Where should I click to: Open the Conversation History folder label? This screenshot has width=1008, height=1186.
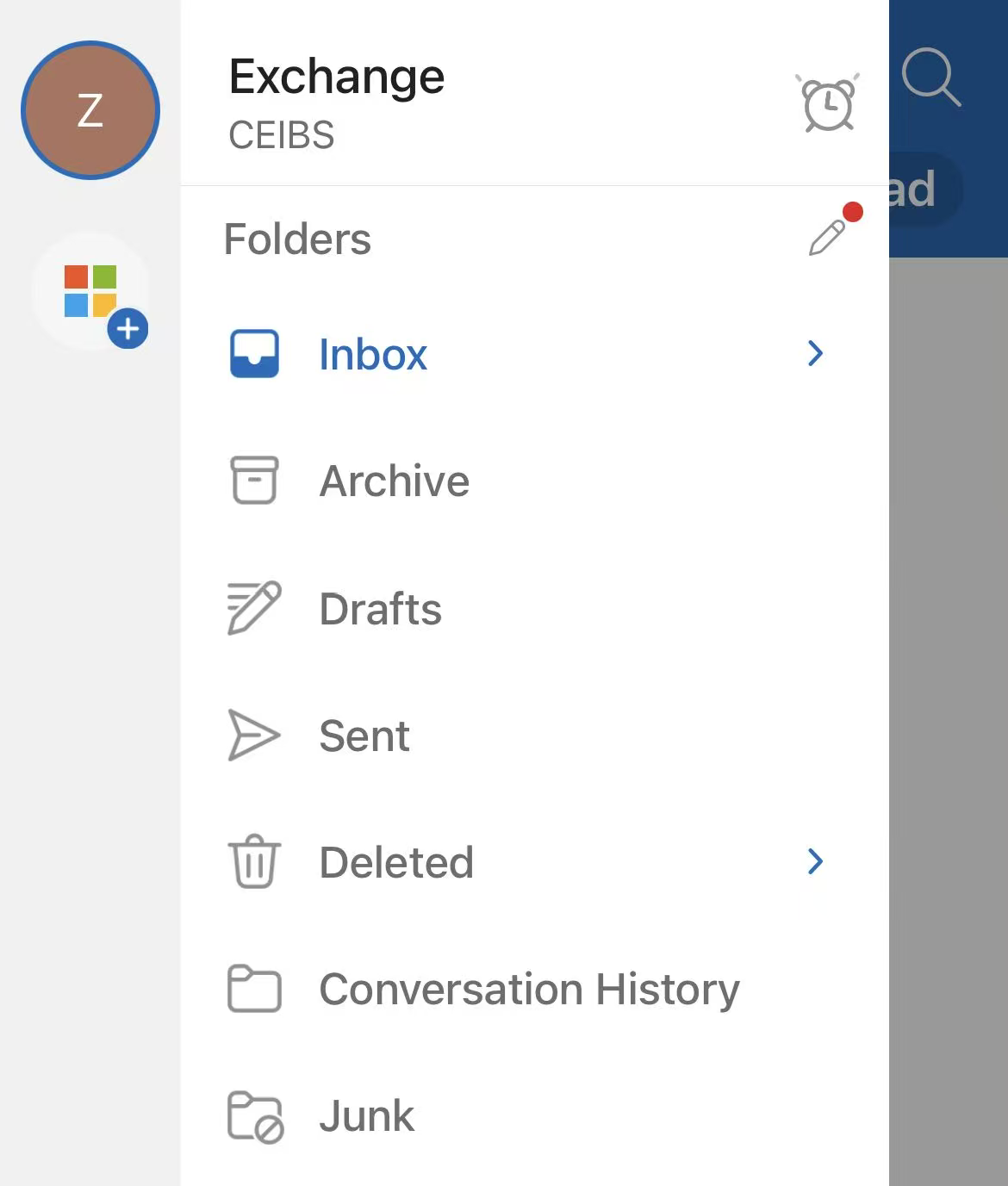click(x=529, y=989)
